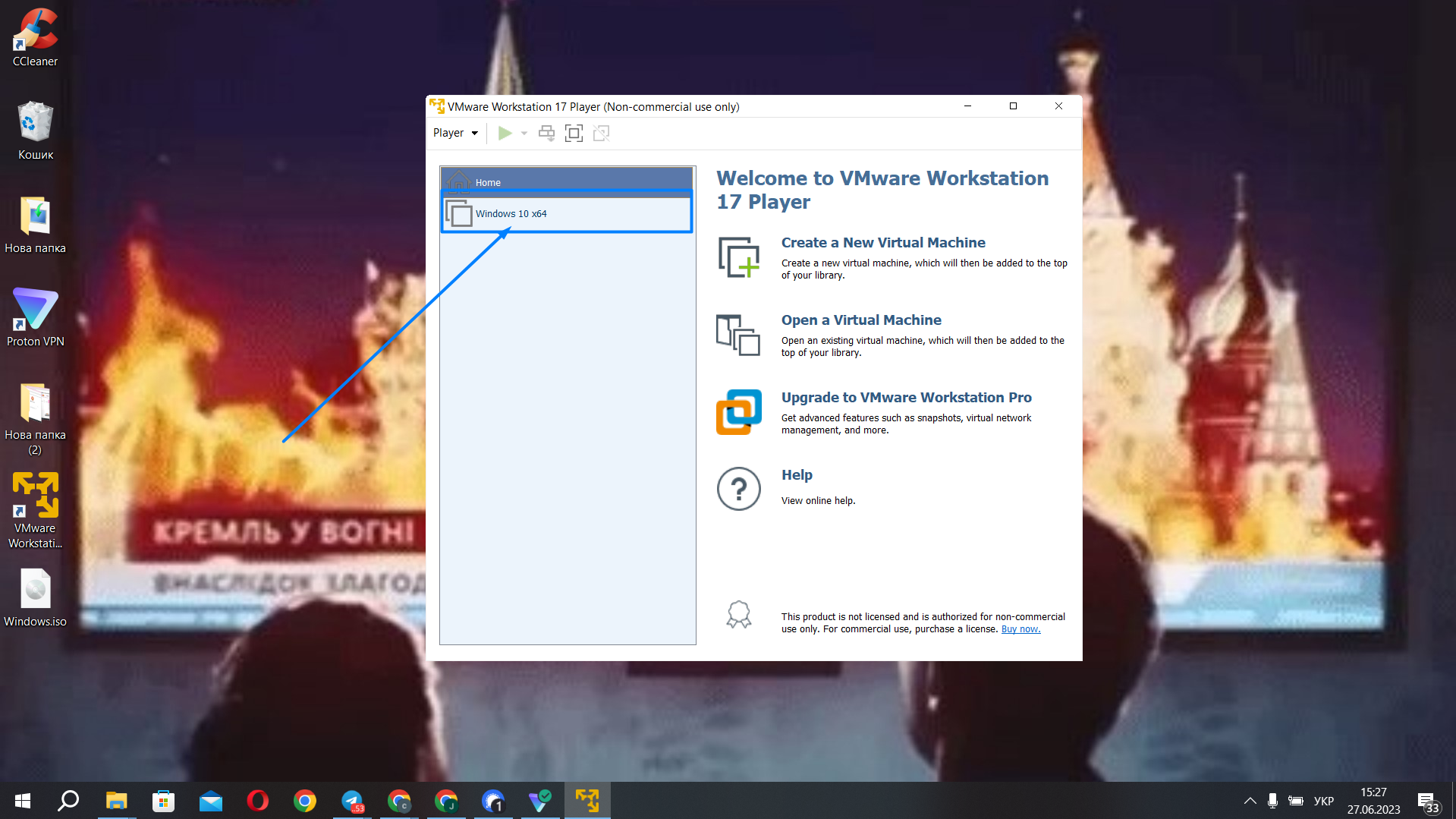Viewport: 1456px width, 819px height.
Task: Open taskbar Search magnifier
Action: pyautogui.click(x=68, y=801)
